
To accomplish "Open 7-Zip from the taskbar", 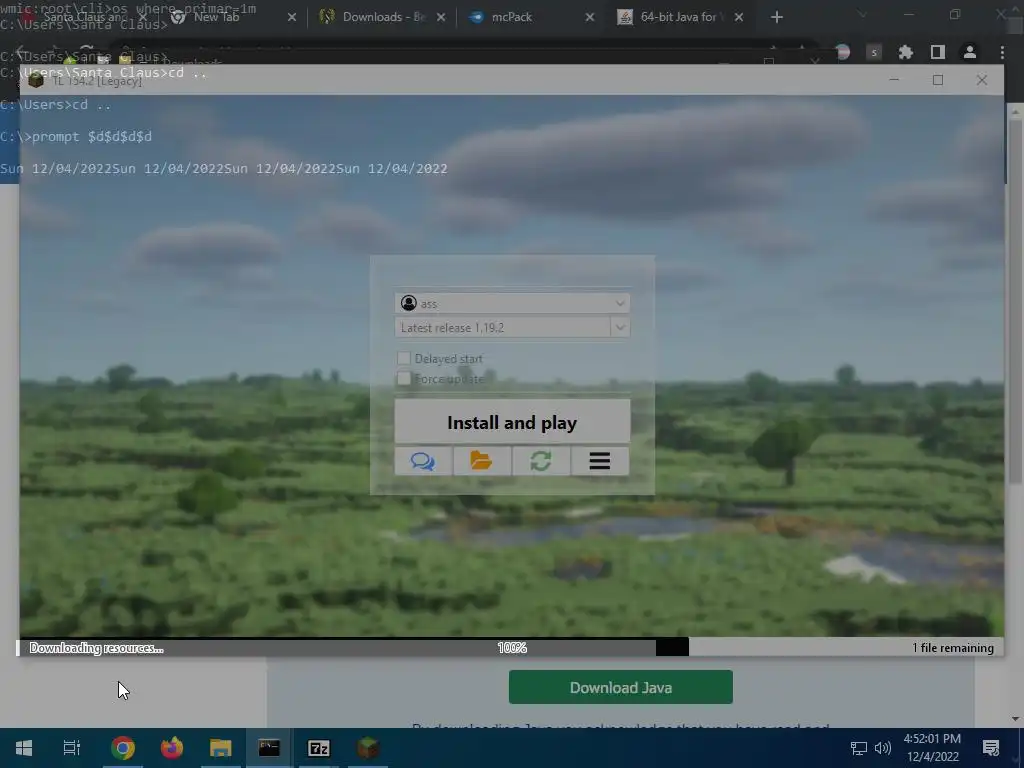I will click(319, 748).
